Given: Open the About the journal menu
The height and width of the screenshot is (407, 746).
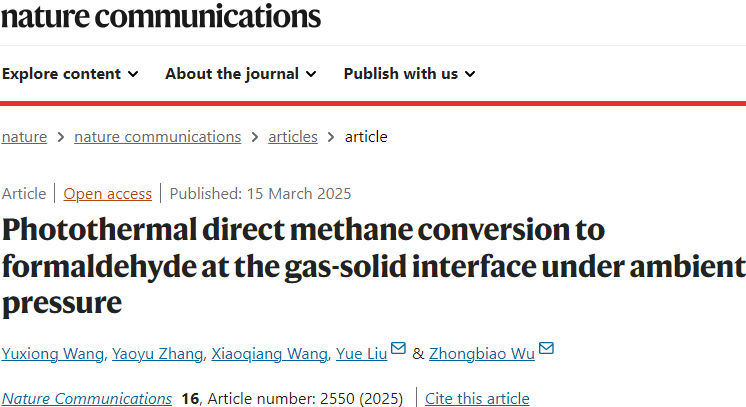Looking at the screenshot, I should (241, 74).
